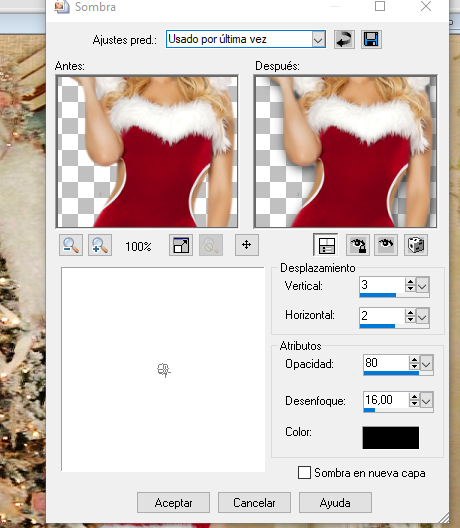Click the zoom out magnifier icon
Screen dimensions: 460x528
(x=71, y=245)
